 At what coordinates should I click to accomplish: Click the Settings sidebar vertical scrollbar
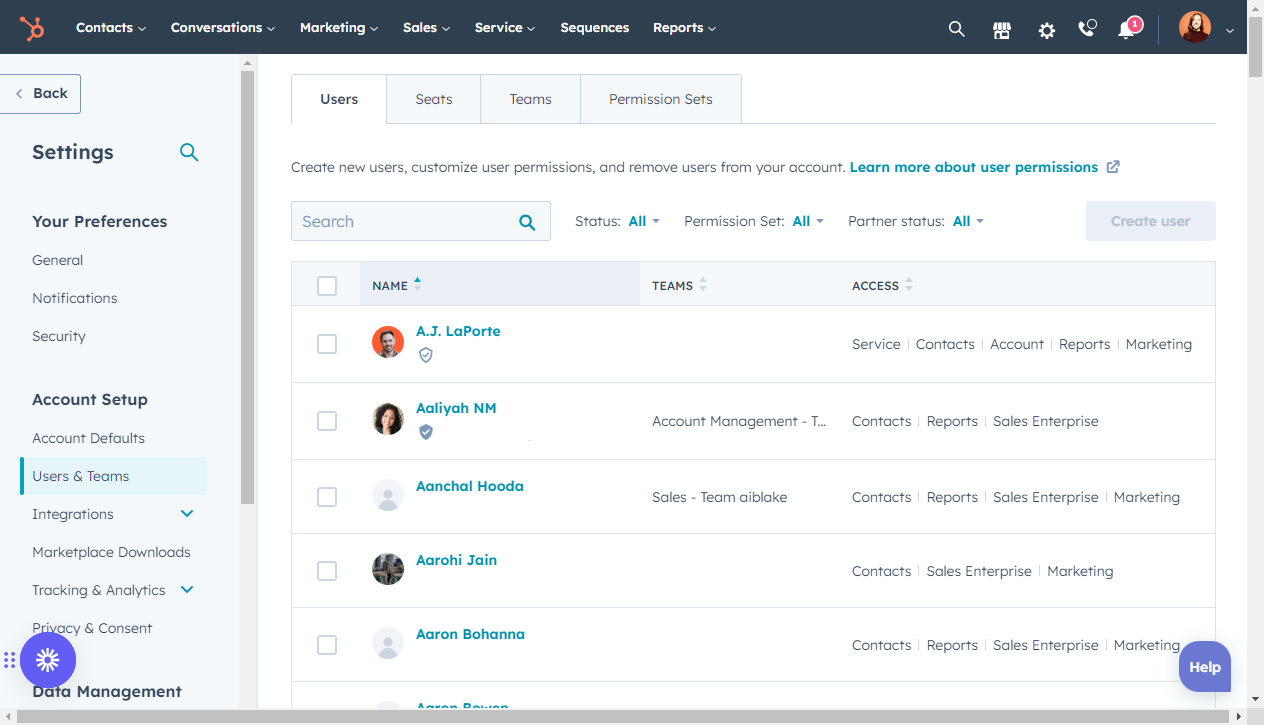point(247,288)
